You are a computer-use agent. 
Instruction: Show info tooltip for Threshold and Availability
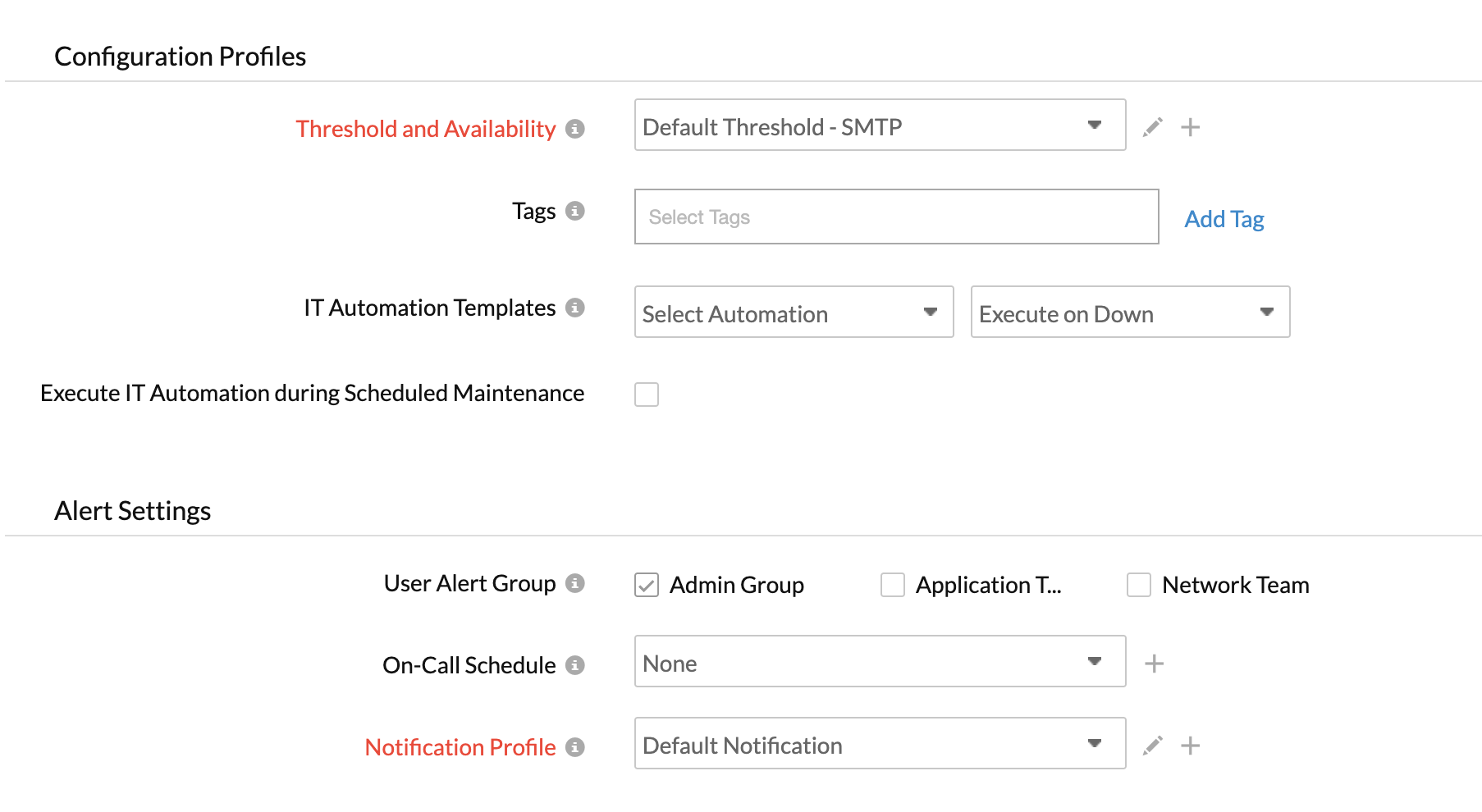[x=575, y=129]
